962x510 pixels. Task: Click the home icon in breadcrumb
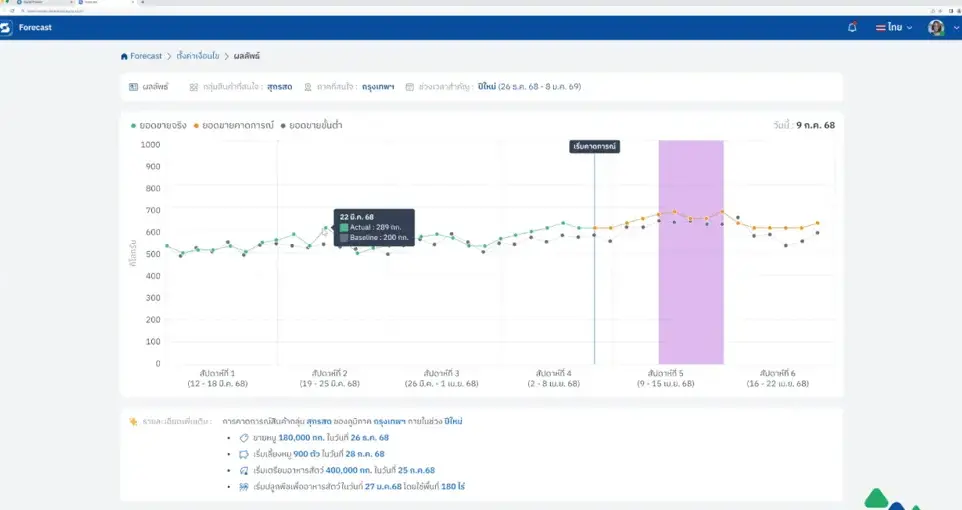coord(124,56)
